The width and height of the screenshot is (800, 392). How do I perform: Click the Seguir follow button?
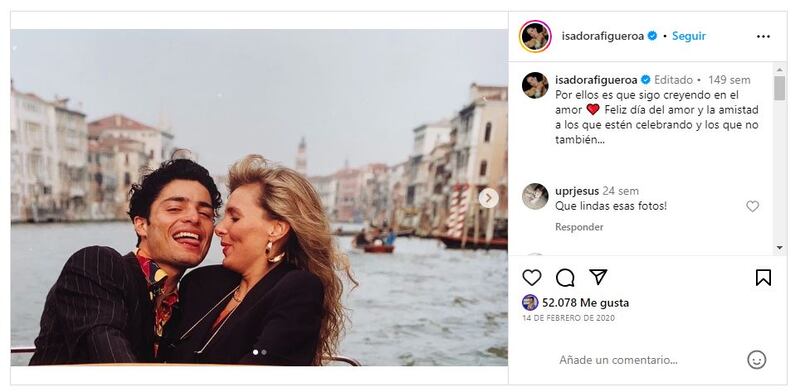tap(689, 36)
